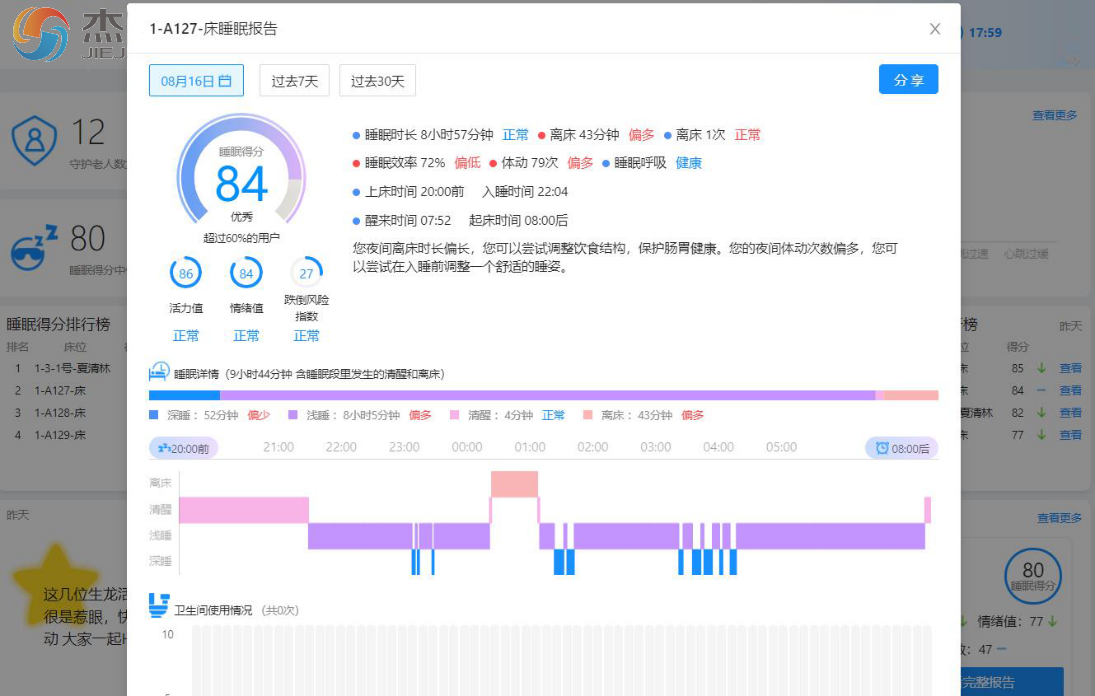Close the sleep report dialog
Image resolution: width=1095 pixels, height=696 pixels.
(x=935, y=29)
